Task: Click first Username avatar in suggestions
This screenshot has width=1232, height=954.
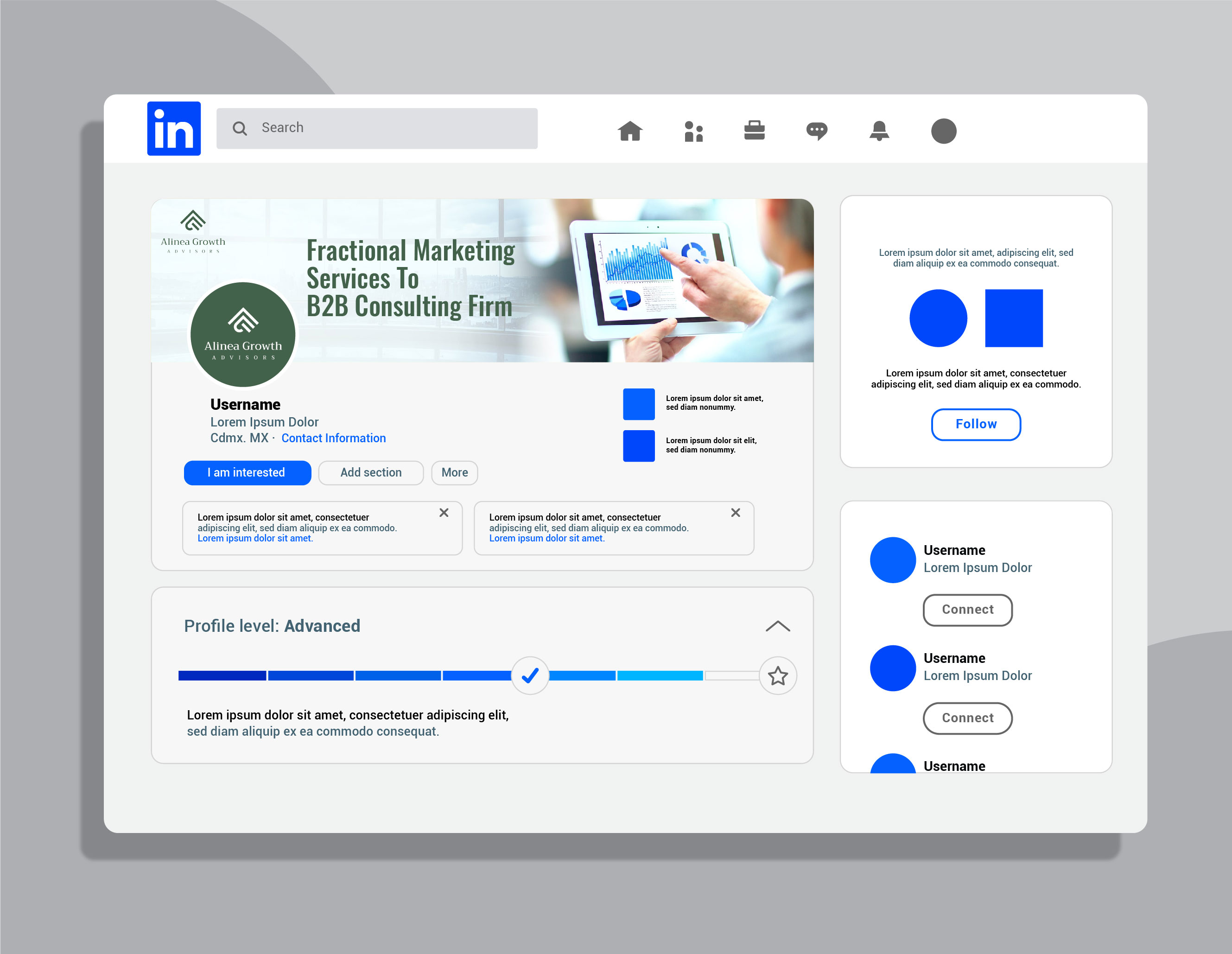Action: [x=893, y=560]
